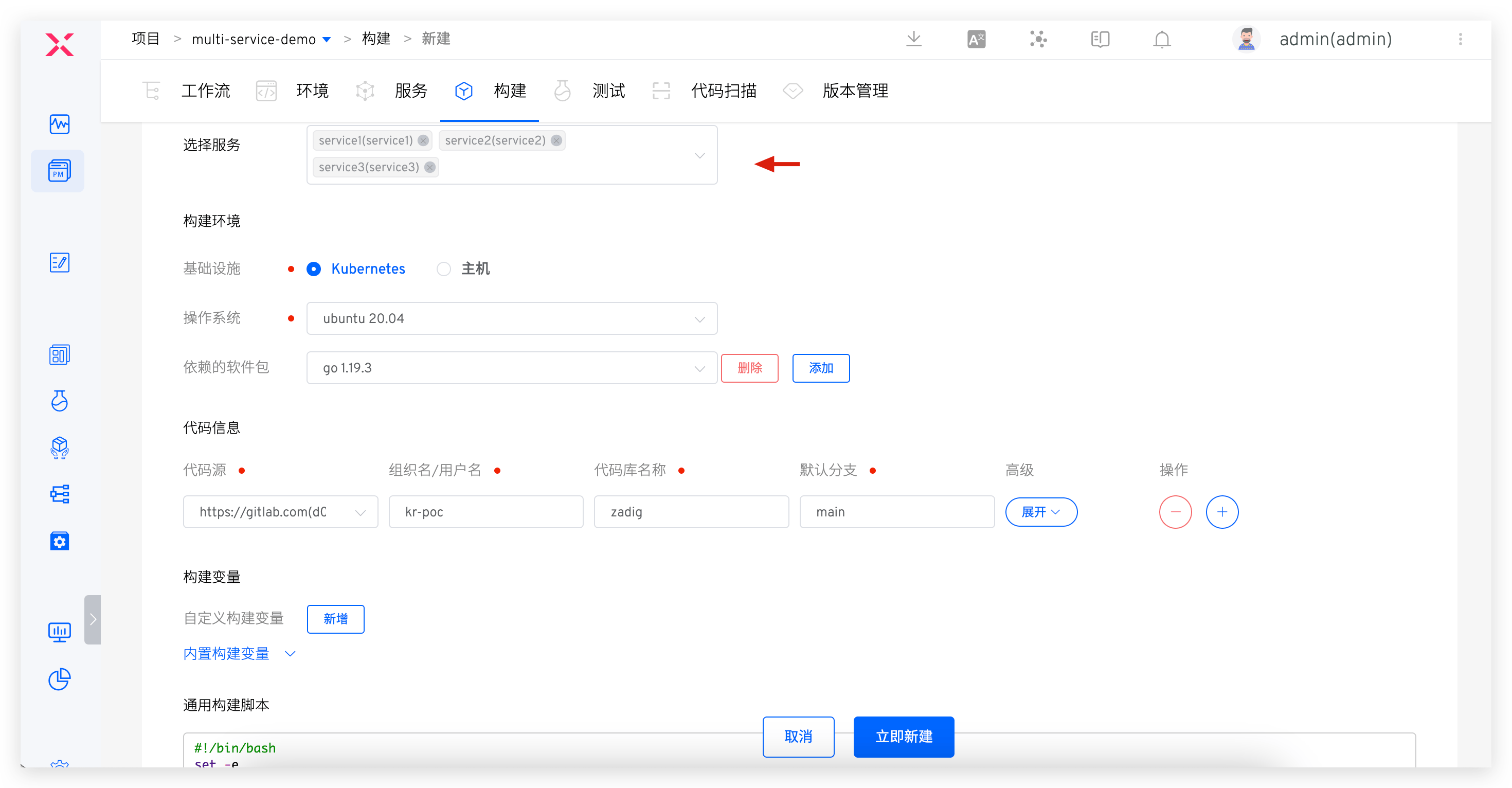Viewport: 1512px width, 788px height.
Task: Click the 立即新建 button
Action: (x=903, y=737)
